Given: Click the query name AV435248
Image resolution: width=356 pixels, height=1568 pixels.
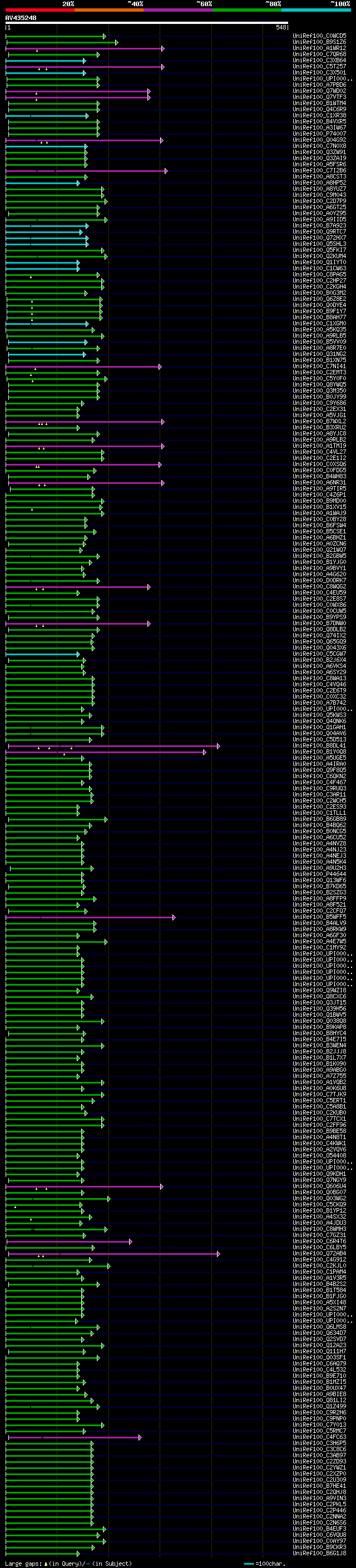Looking at the screenshot, I should 21,18.
